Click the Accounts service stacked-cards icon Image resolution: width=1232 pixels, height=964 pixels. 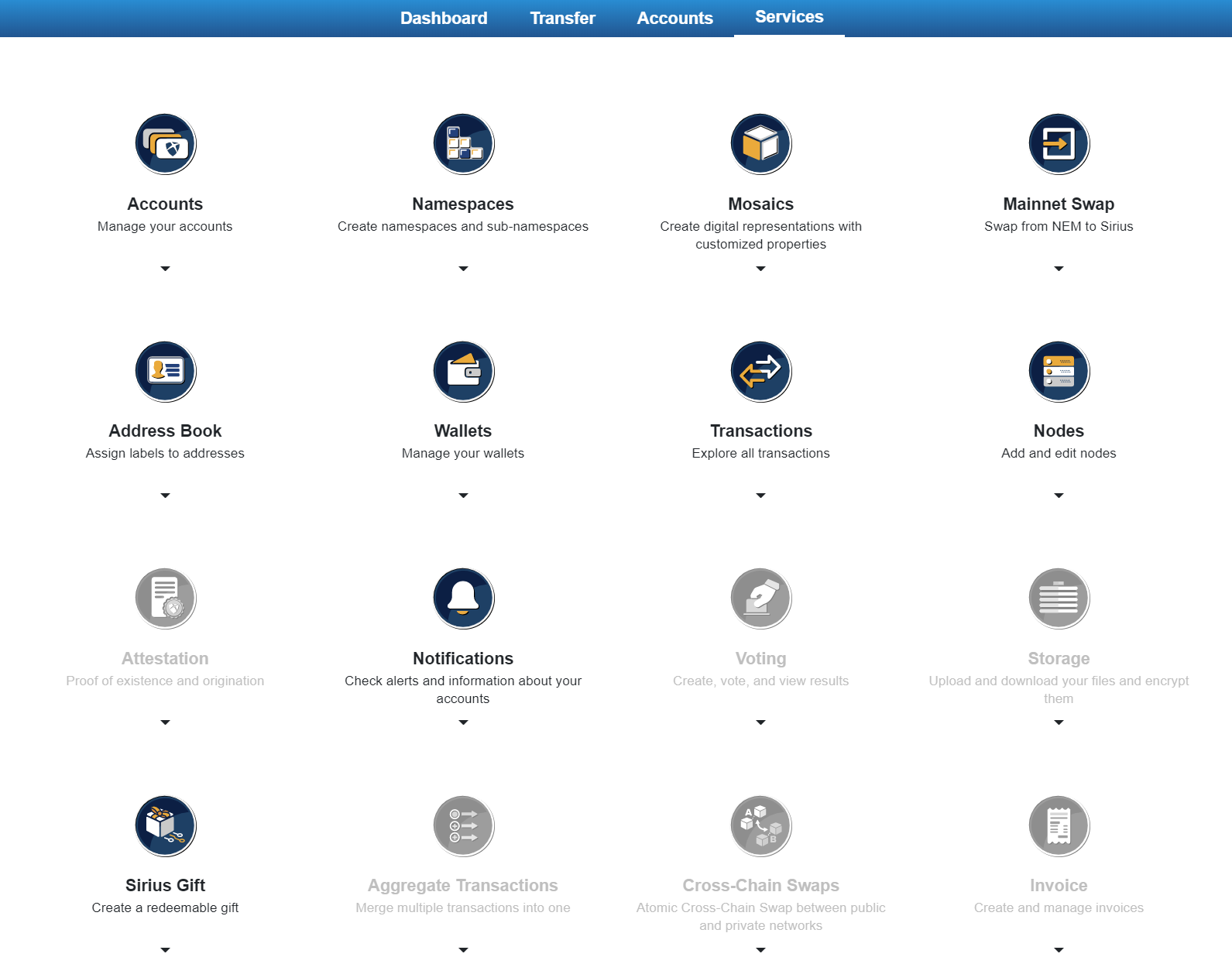coord(165,144)
